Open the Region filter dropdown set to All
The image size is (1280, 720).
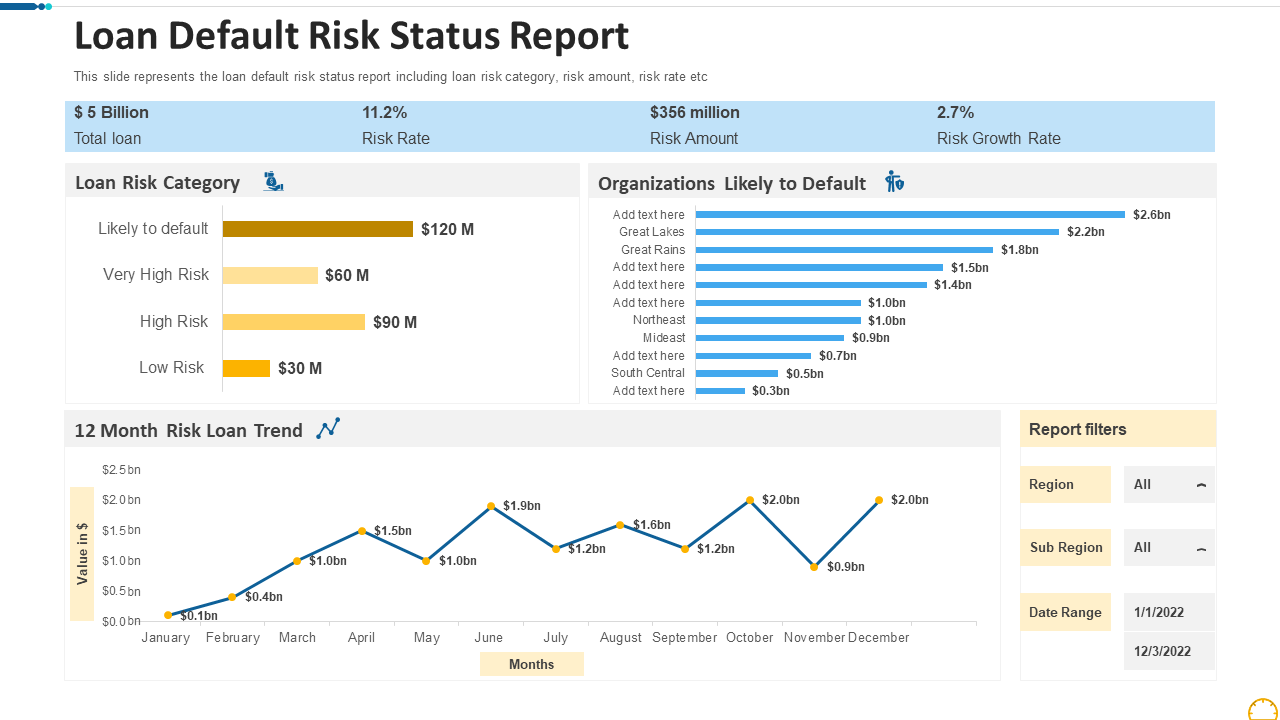click(x=1169, y=484)
